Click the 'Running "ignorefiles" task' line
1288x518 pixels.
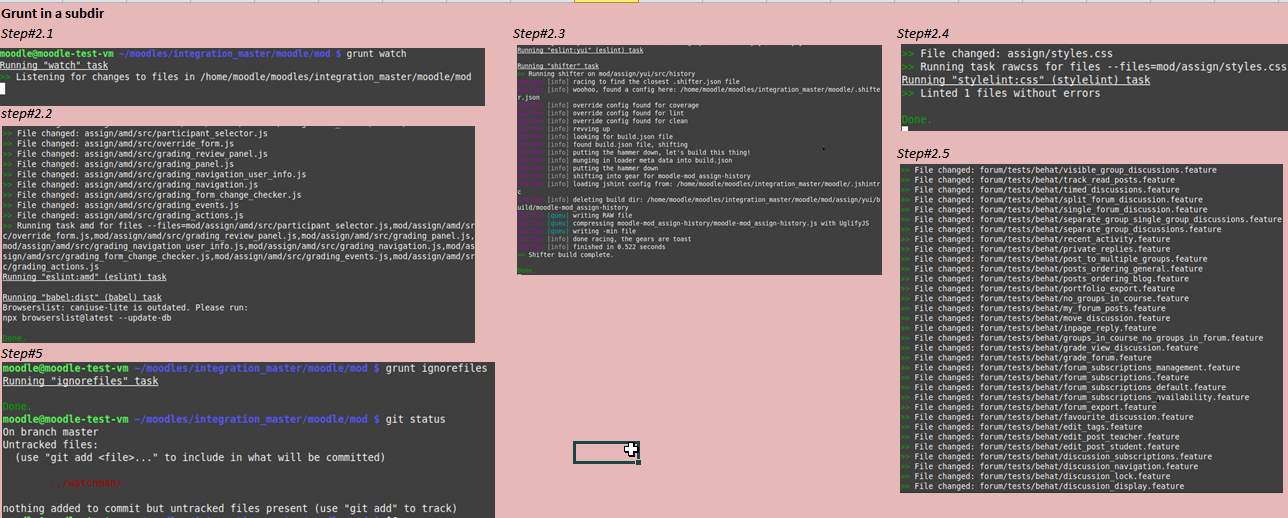(81, 381)
